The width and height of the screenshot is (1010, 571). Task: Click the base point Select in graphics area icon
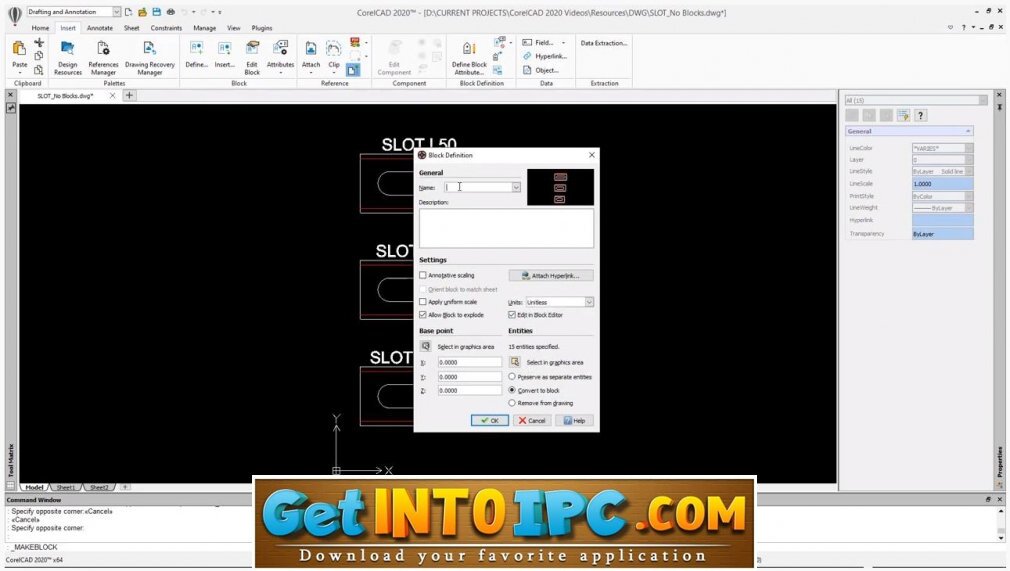(425, 346)
